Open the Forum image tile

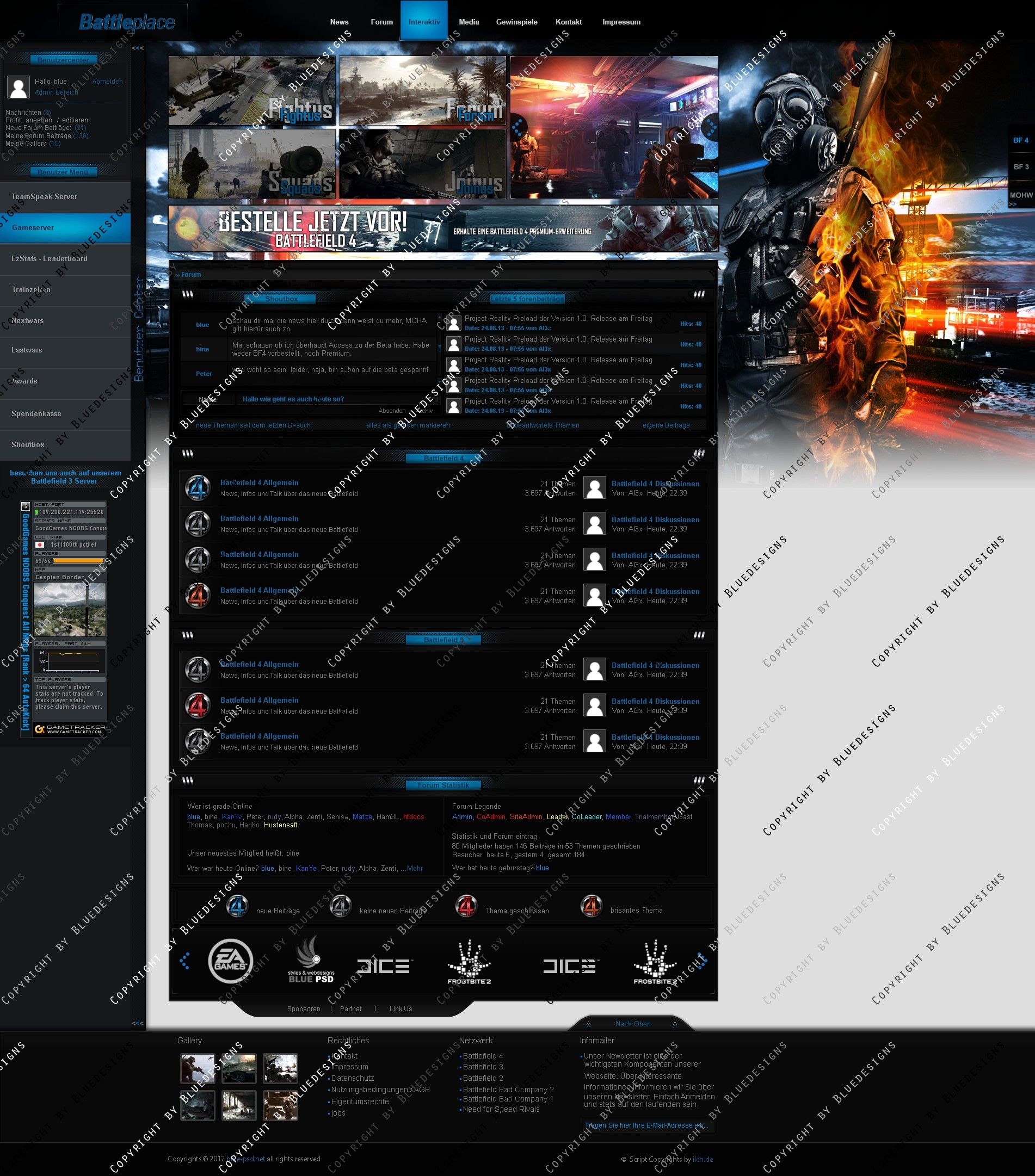[422, 90]
